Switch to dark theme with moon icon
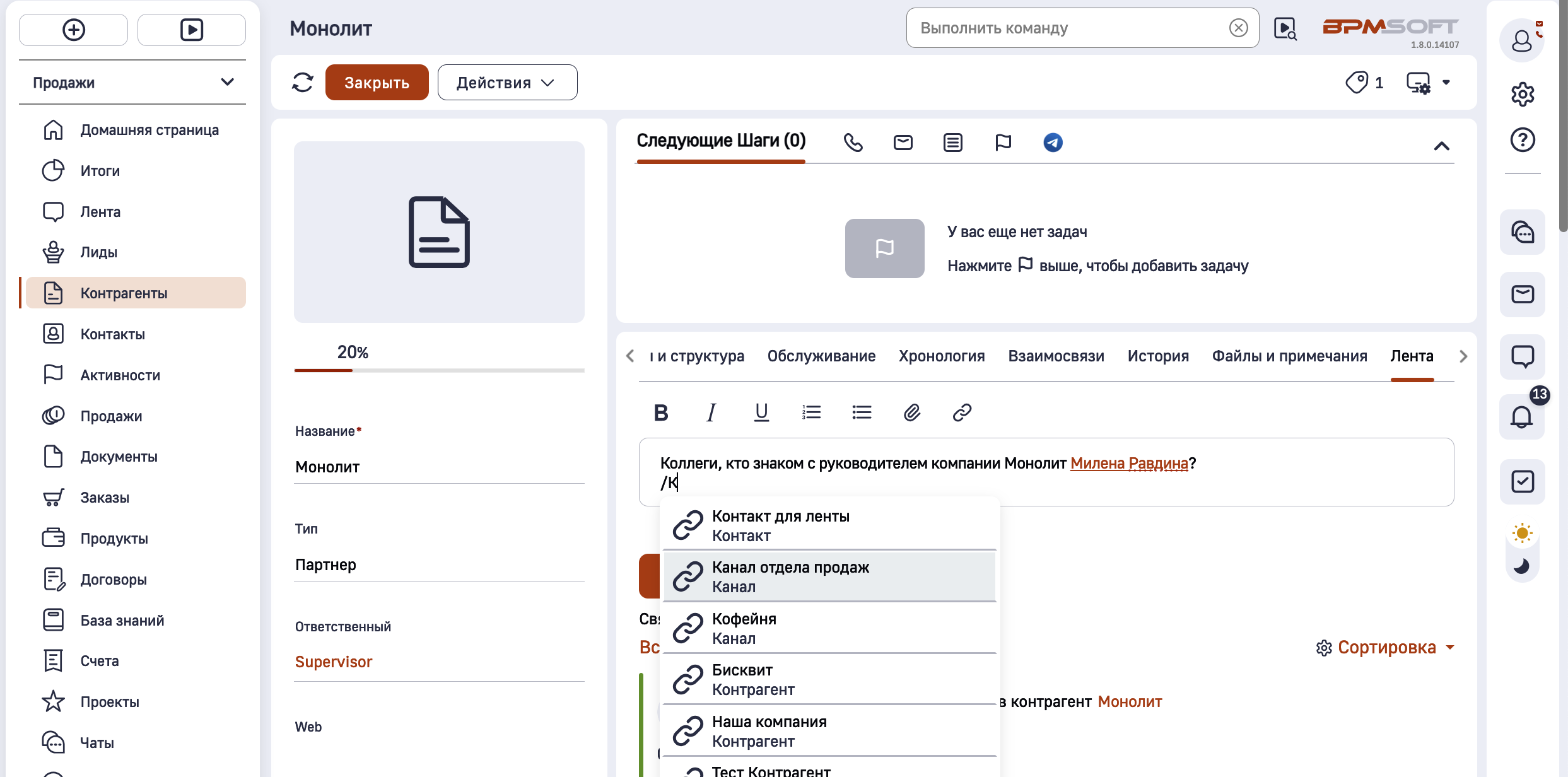 coord(1522,565)
